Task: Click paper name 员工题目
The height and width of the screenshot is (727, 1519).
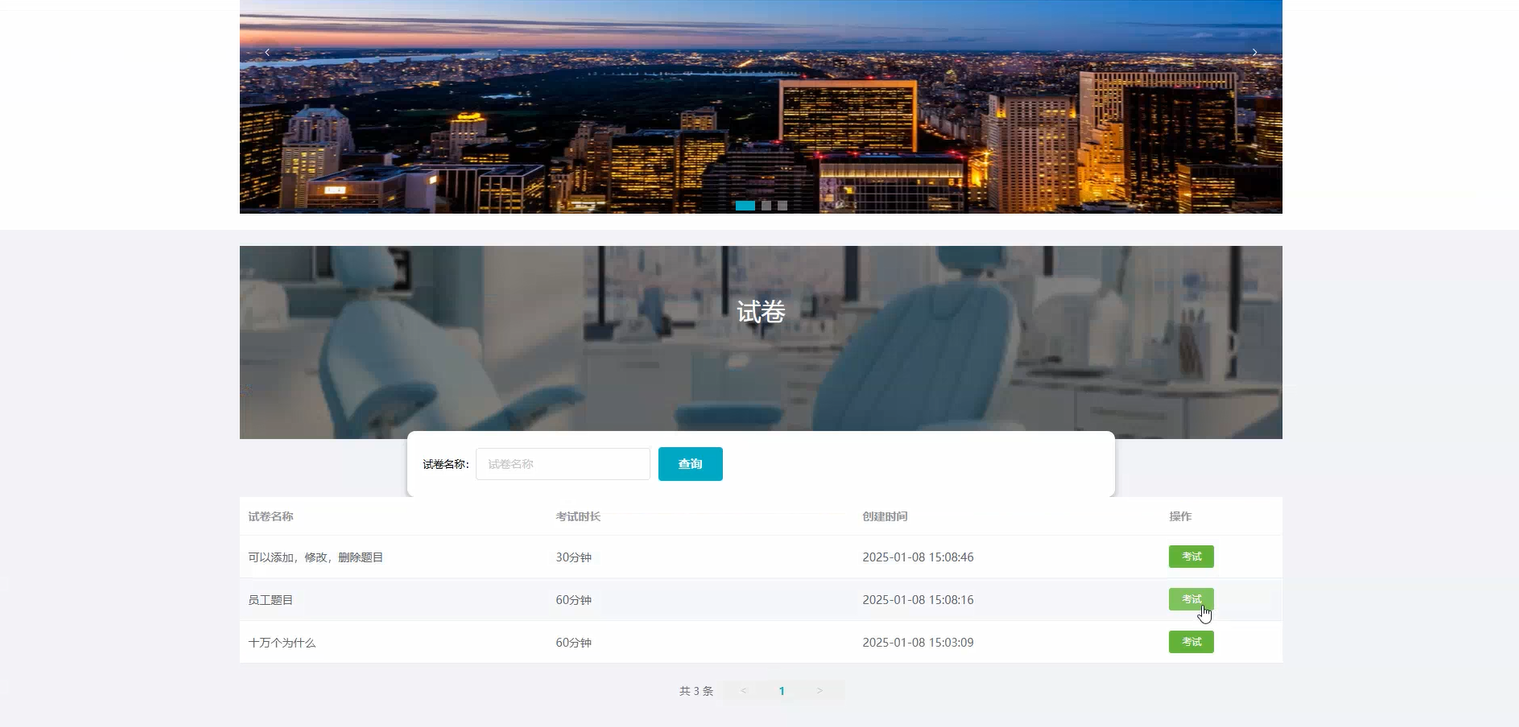Action: click(x=271, y=600)
